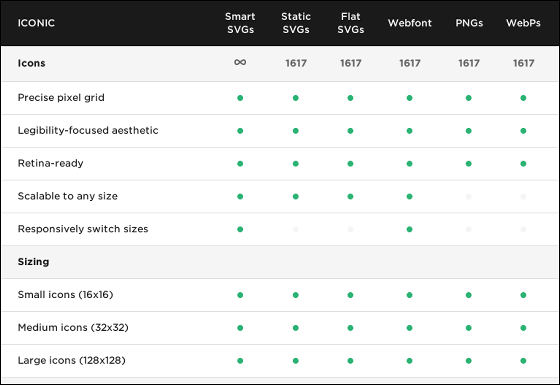Click Scalable to any size dot for Webfont
The image size is (560, 385).
coord(410,196)
